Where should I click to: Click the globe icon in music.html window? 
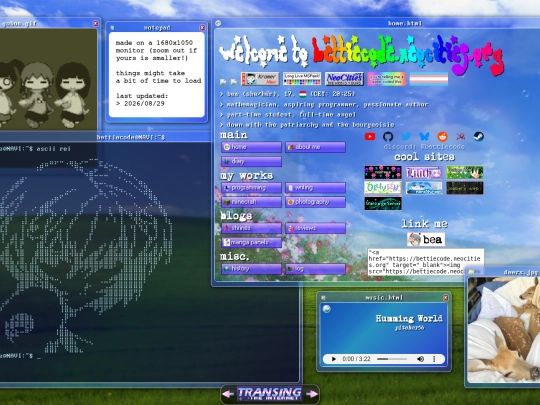[x=326, y=309]
